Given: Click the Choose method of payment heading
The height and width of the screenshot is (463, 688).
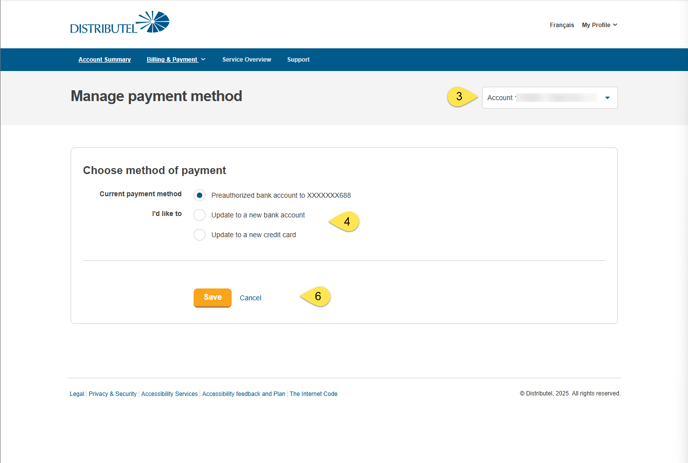Looking at the screenshot, I should (154, 170).
